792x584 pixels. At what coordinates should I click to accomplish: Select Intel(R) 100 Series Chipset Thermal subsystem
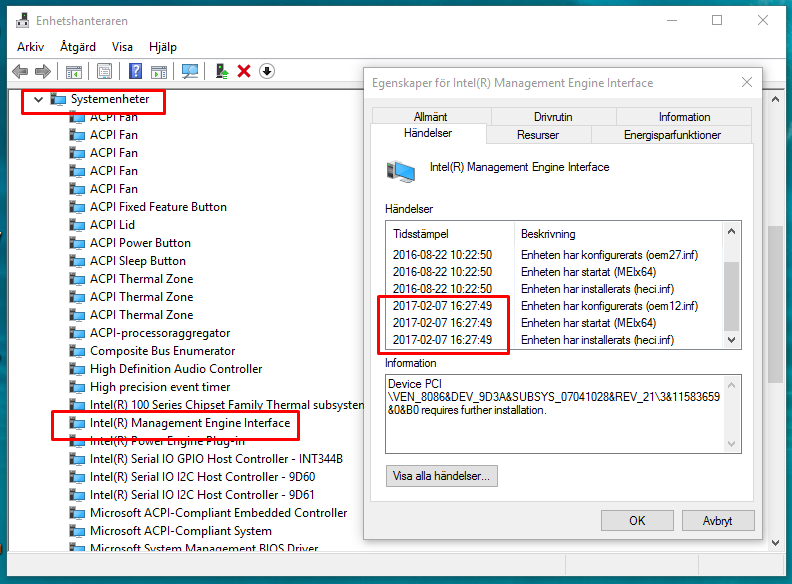point(227,405)
